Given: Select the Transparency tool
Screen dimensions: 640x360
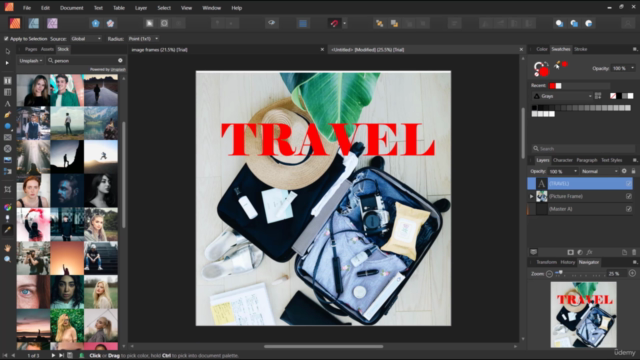Looking at the screenshot, I should [x=7, y=219].
